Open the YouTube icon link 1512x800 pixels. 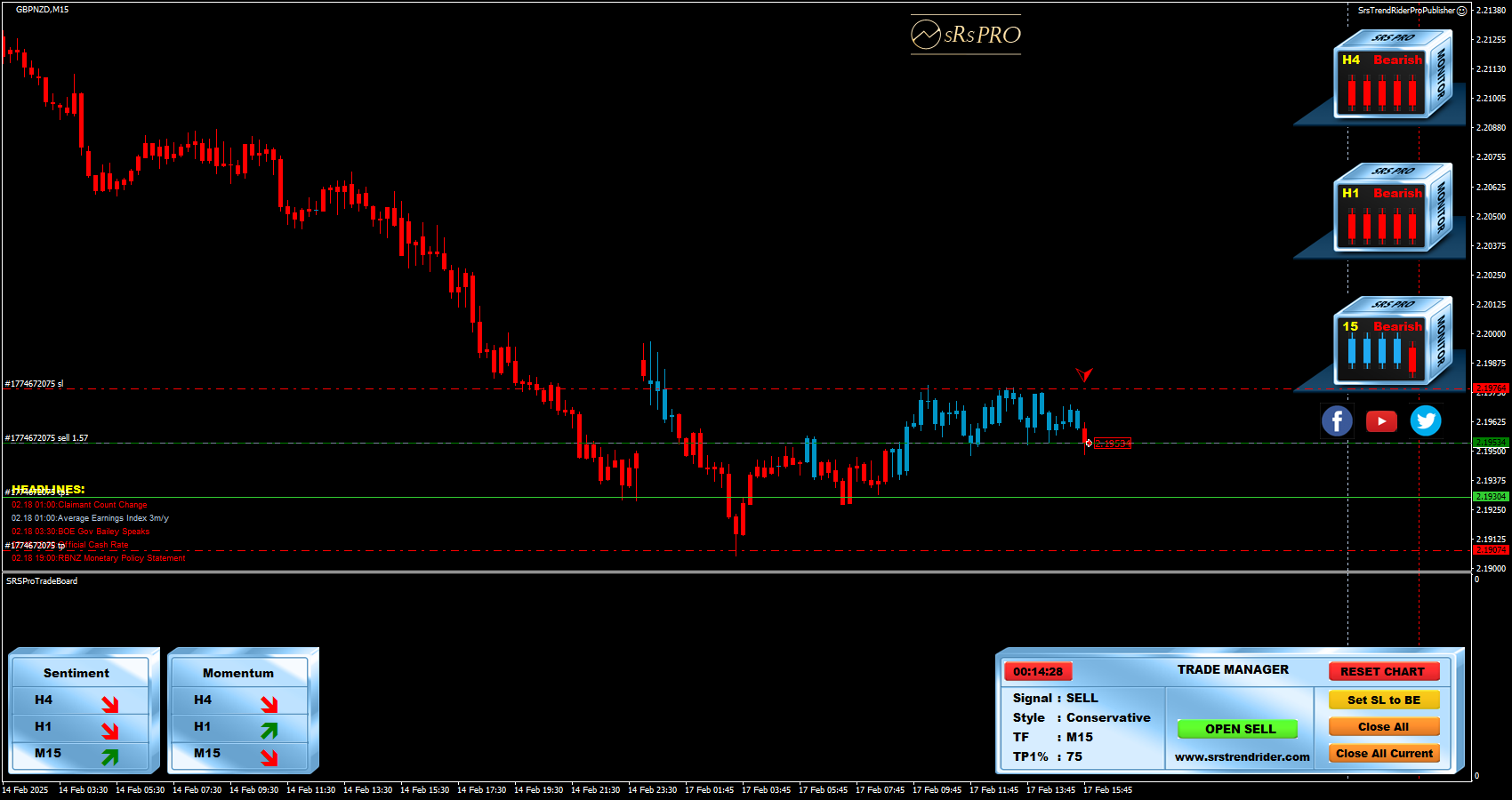[1381, 421]
